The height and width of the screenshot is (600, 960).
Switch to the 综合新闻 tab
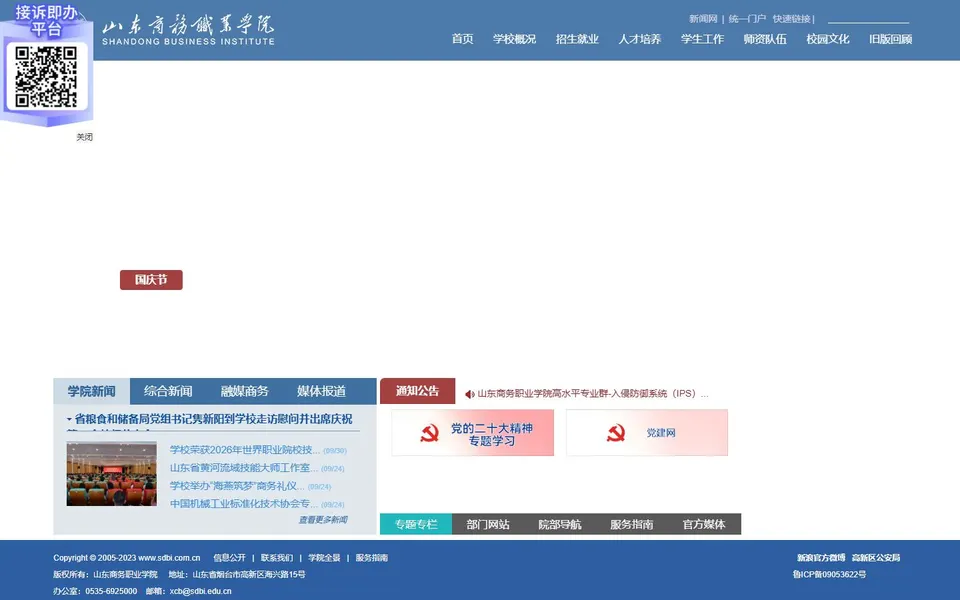168,391
